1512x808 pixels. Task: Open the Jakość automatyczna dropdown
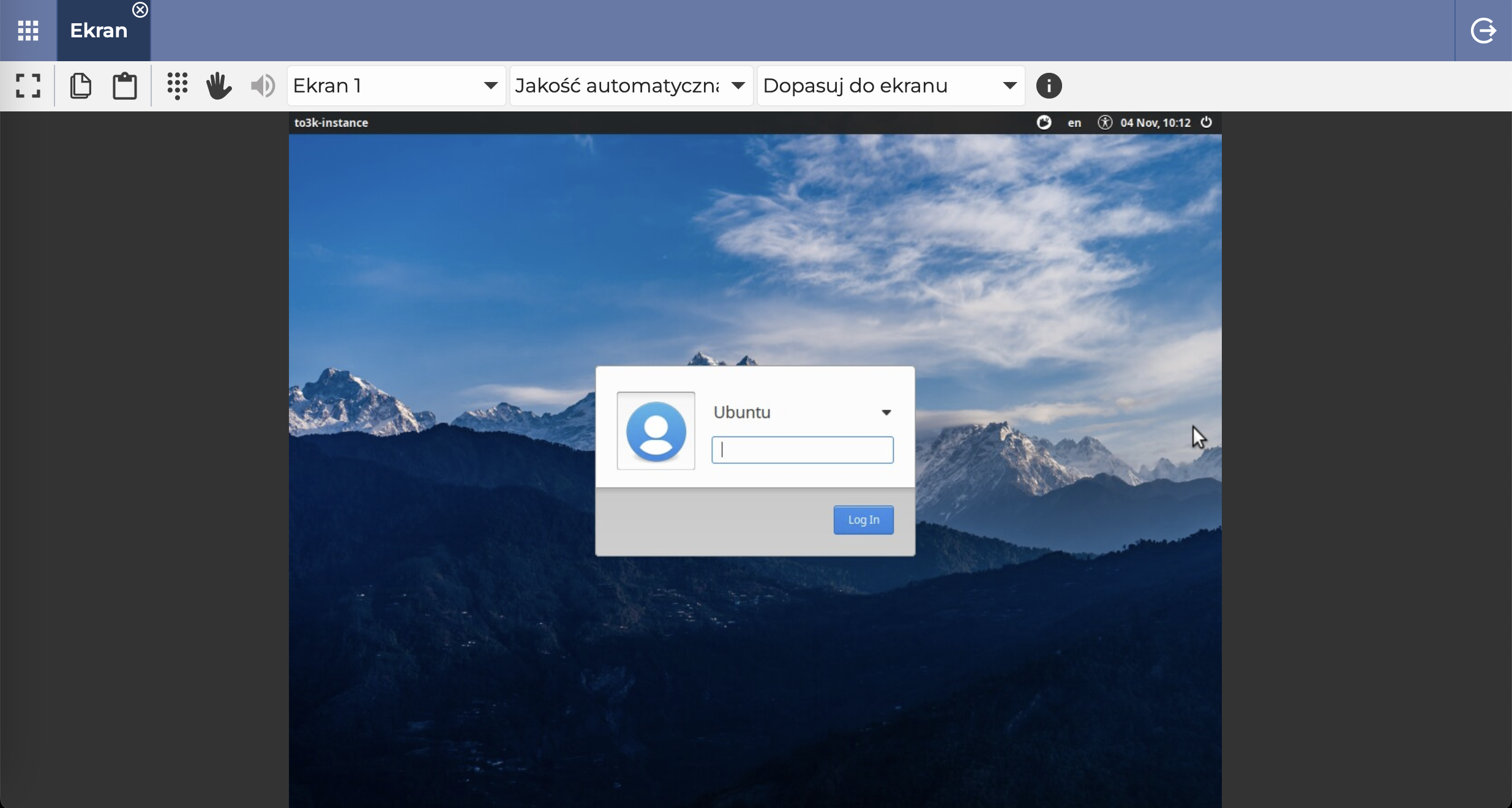631,86
